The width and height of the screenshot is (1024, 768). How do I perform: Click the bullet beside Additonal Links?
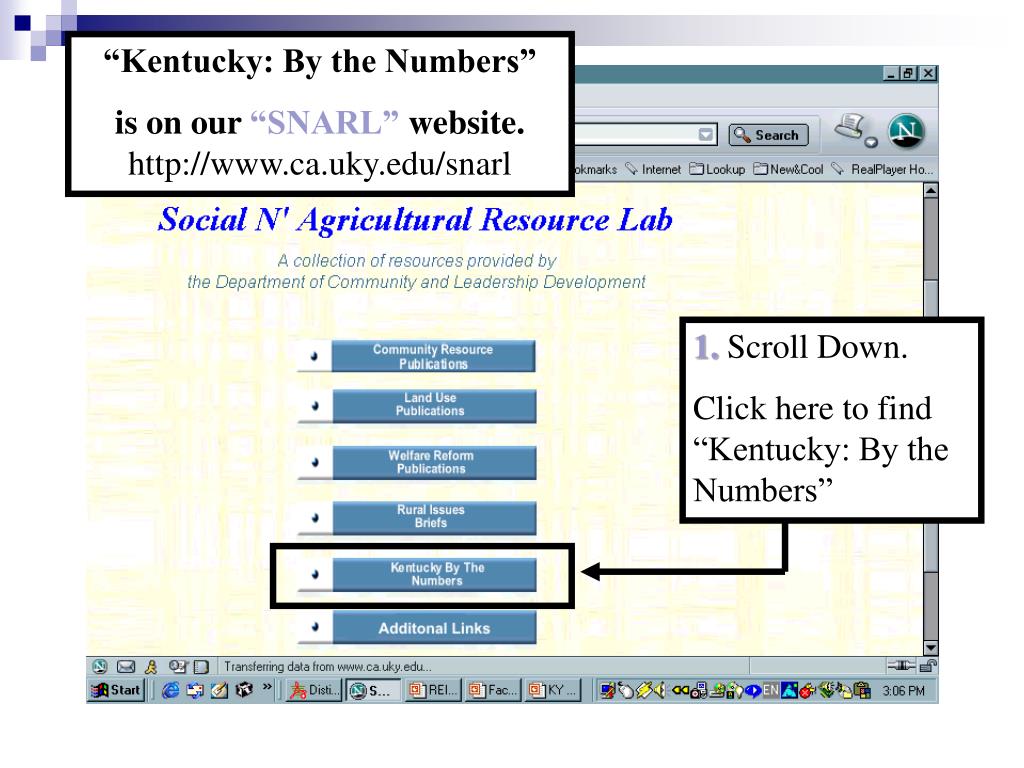(315, 627)
